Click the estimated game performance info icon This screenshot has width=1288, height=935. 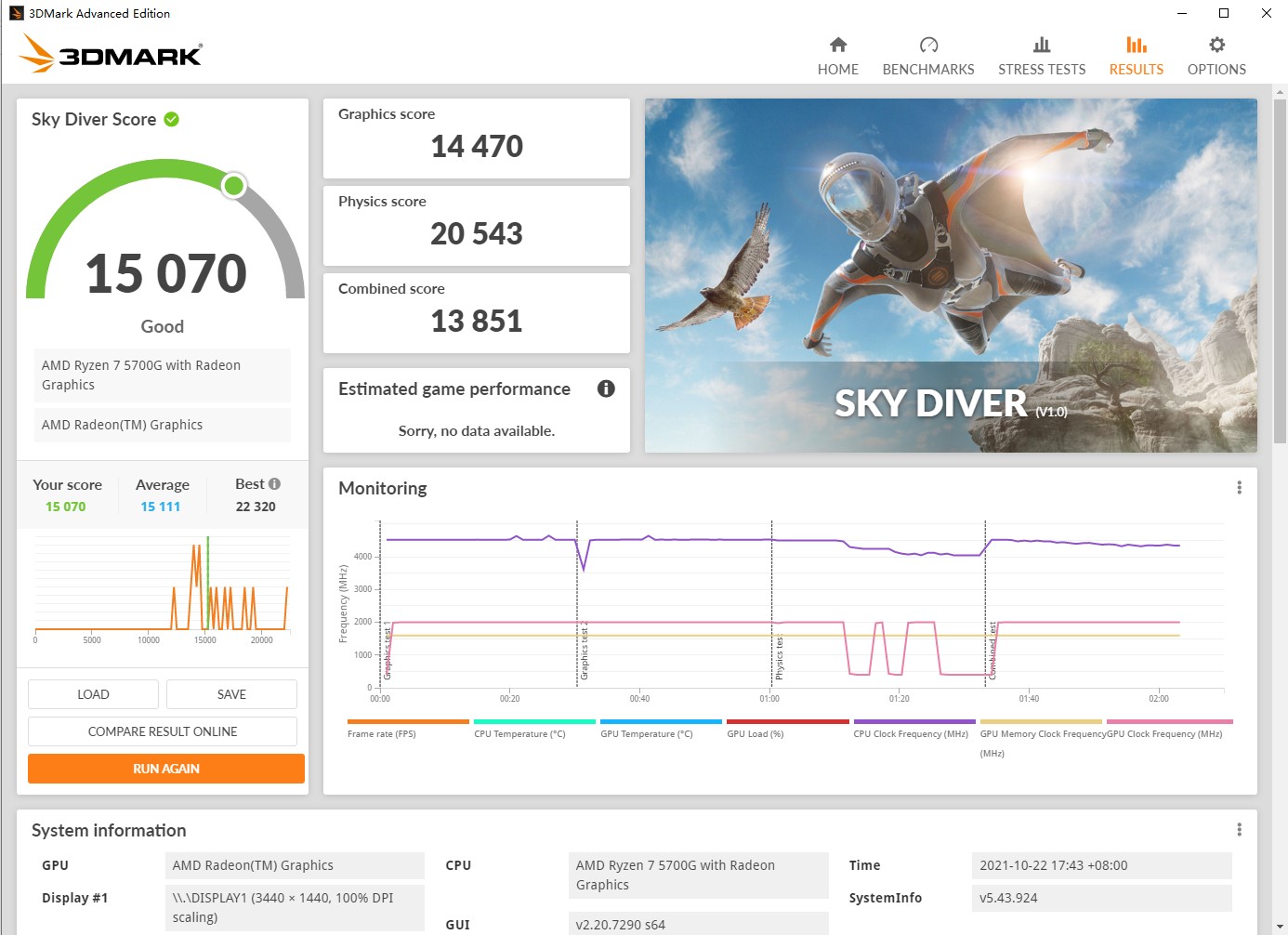click(x=606, y=388)
